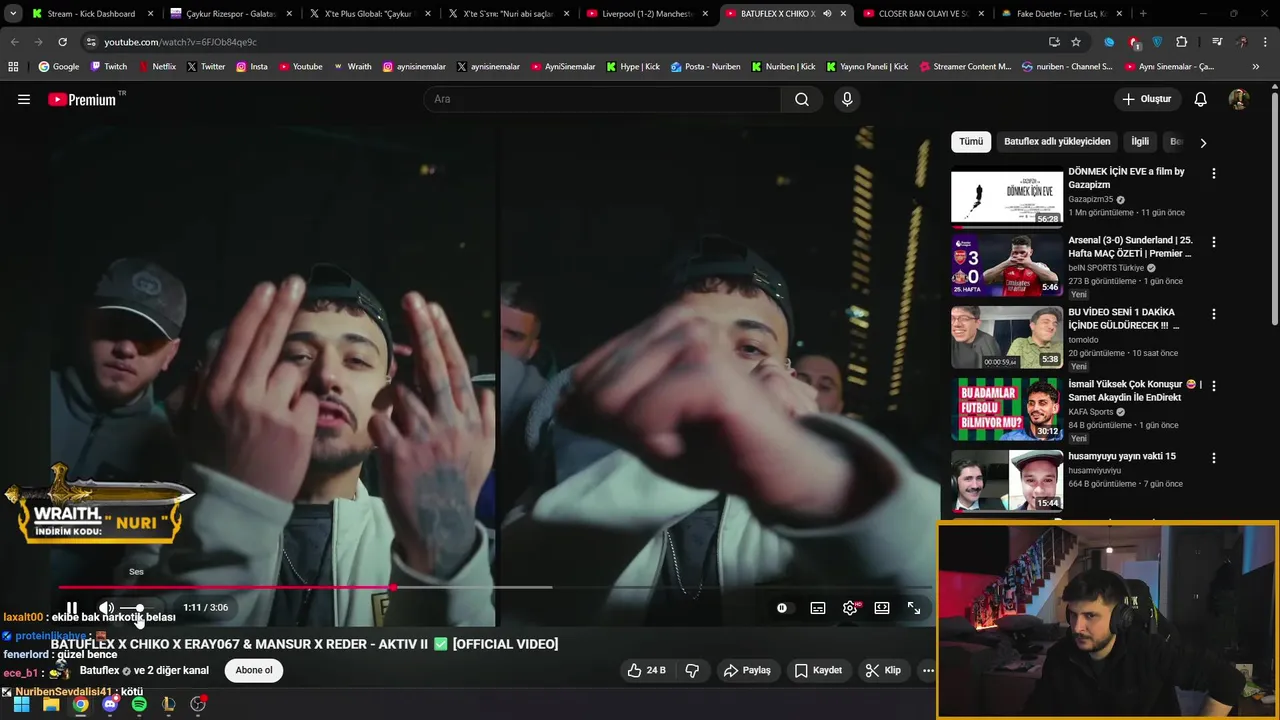
Task: Open the account avatar menu
Action: pyautogui.click(x=1238, y=99)
